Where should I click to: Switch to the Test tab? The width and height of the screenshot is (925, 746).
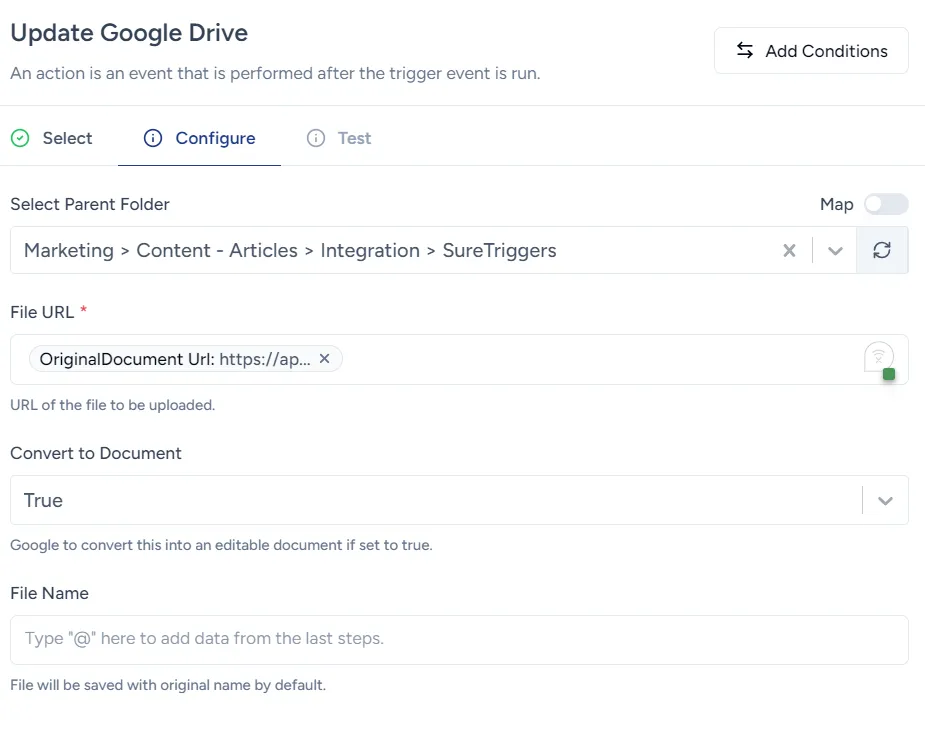tap(355, 138)
